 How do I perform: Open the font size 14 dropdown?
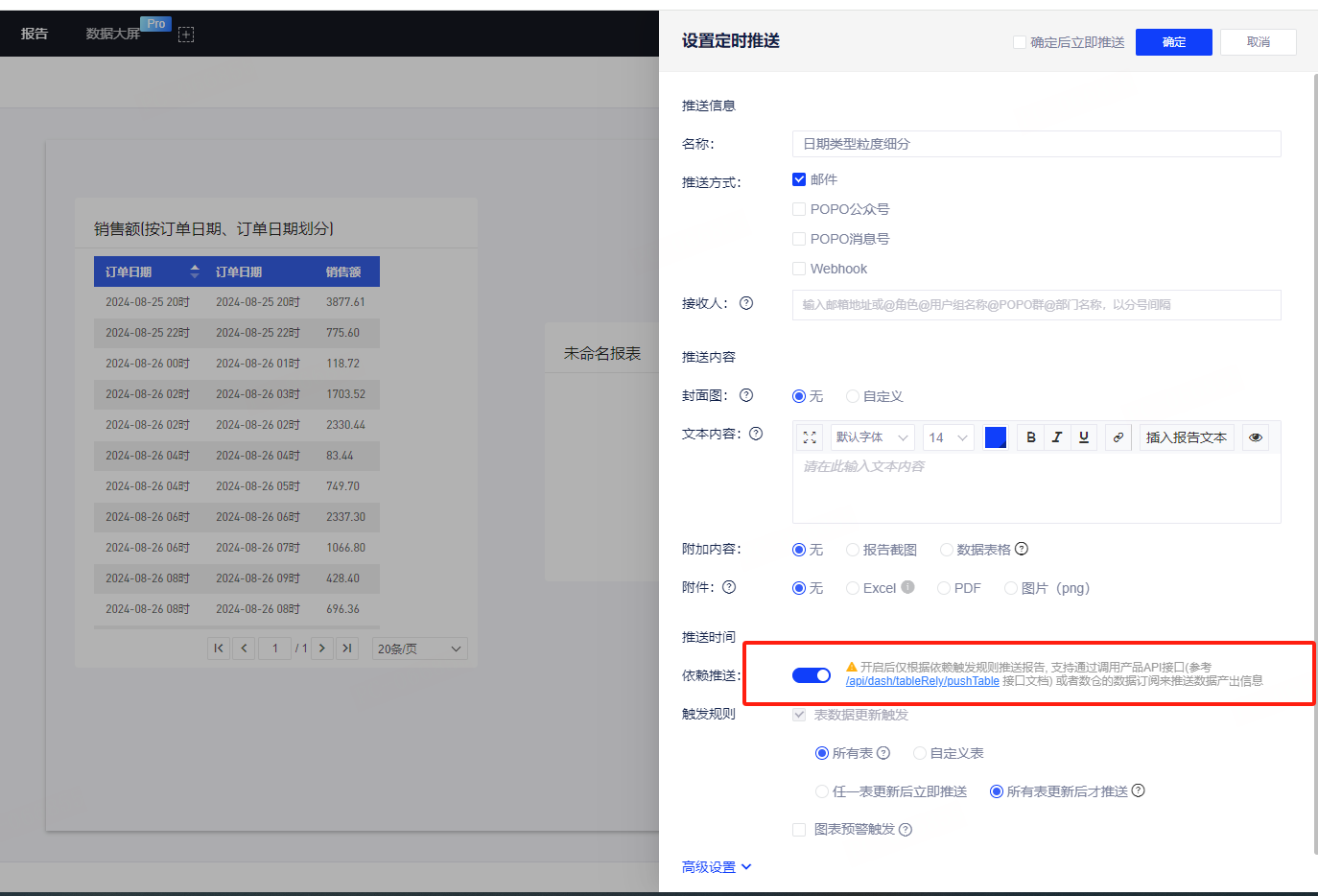click(x=949, y=437)
